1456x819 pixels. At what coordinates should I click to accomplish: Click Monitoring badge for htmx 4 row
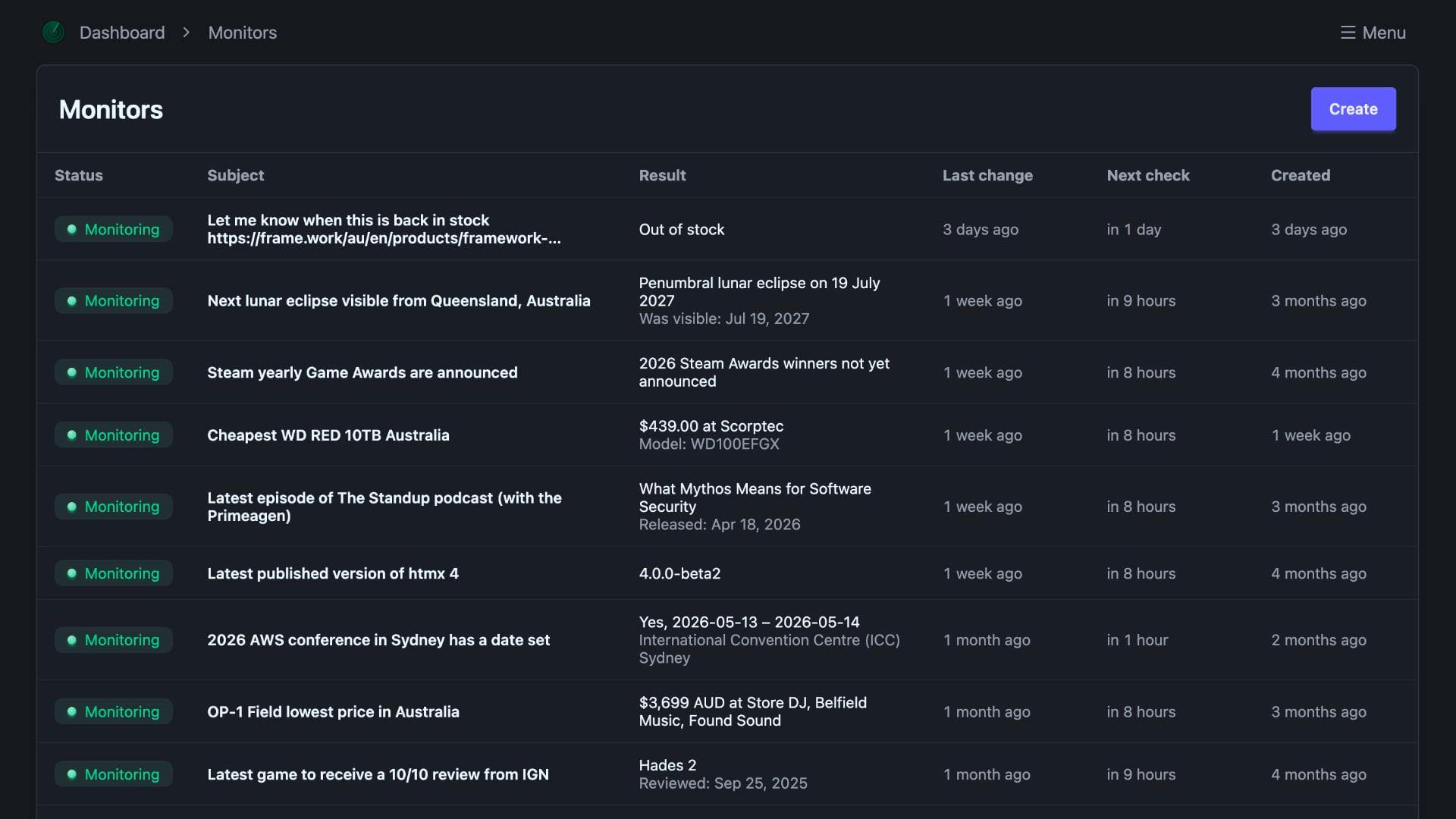coord(114,573)
